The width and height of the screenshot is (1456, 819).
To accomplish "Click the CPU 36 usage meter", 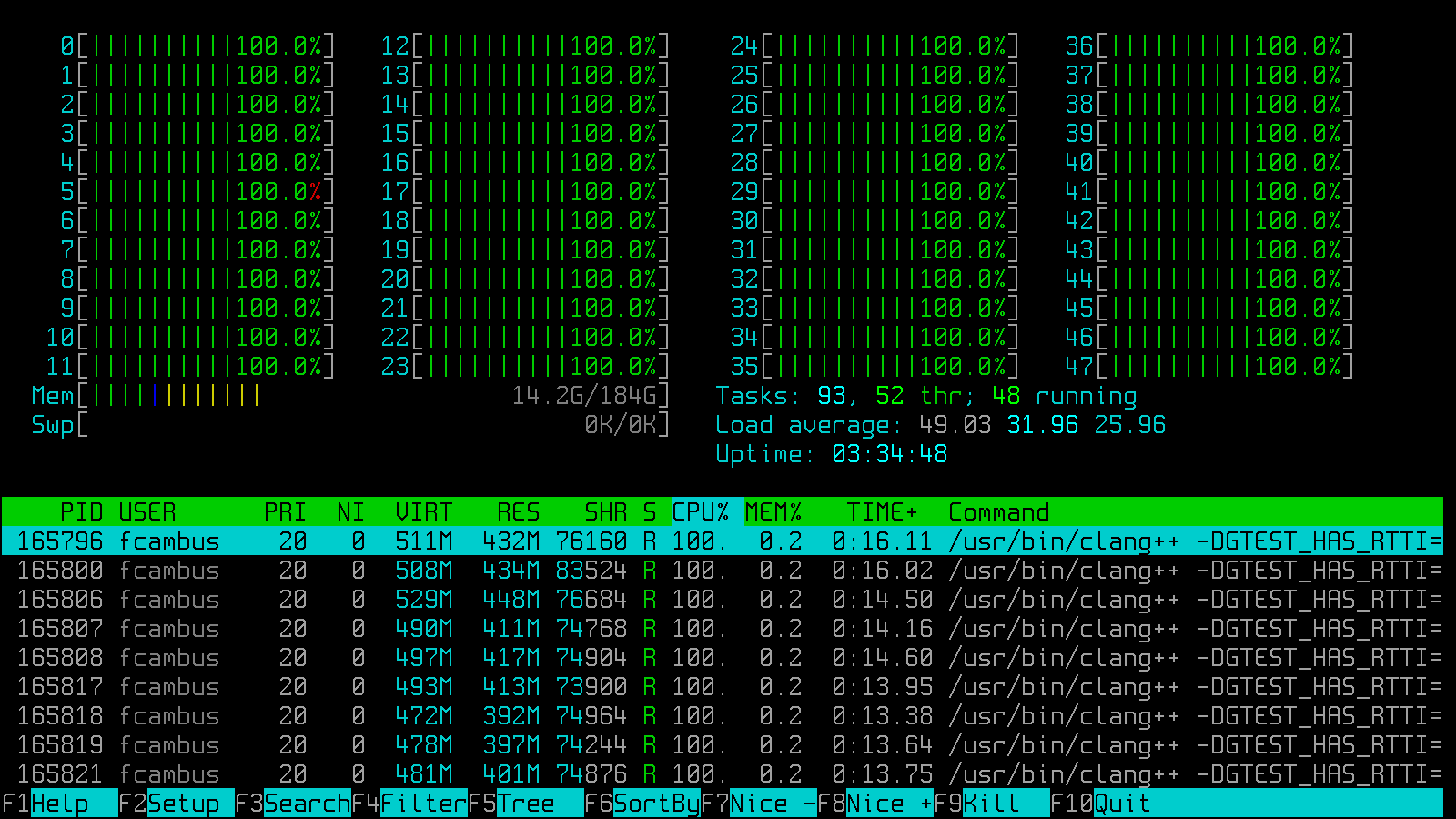I will pyautogui.click(x=1209, y=46).
